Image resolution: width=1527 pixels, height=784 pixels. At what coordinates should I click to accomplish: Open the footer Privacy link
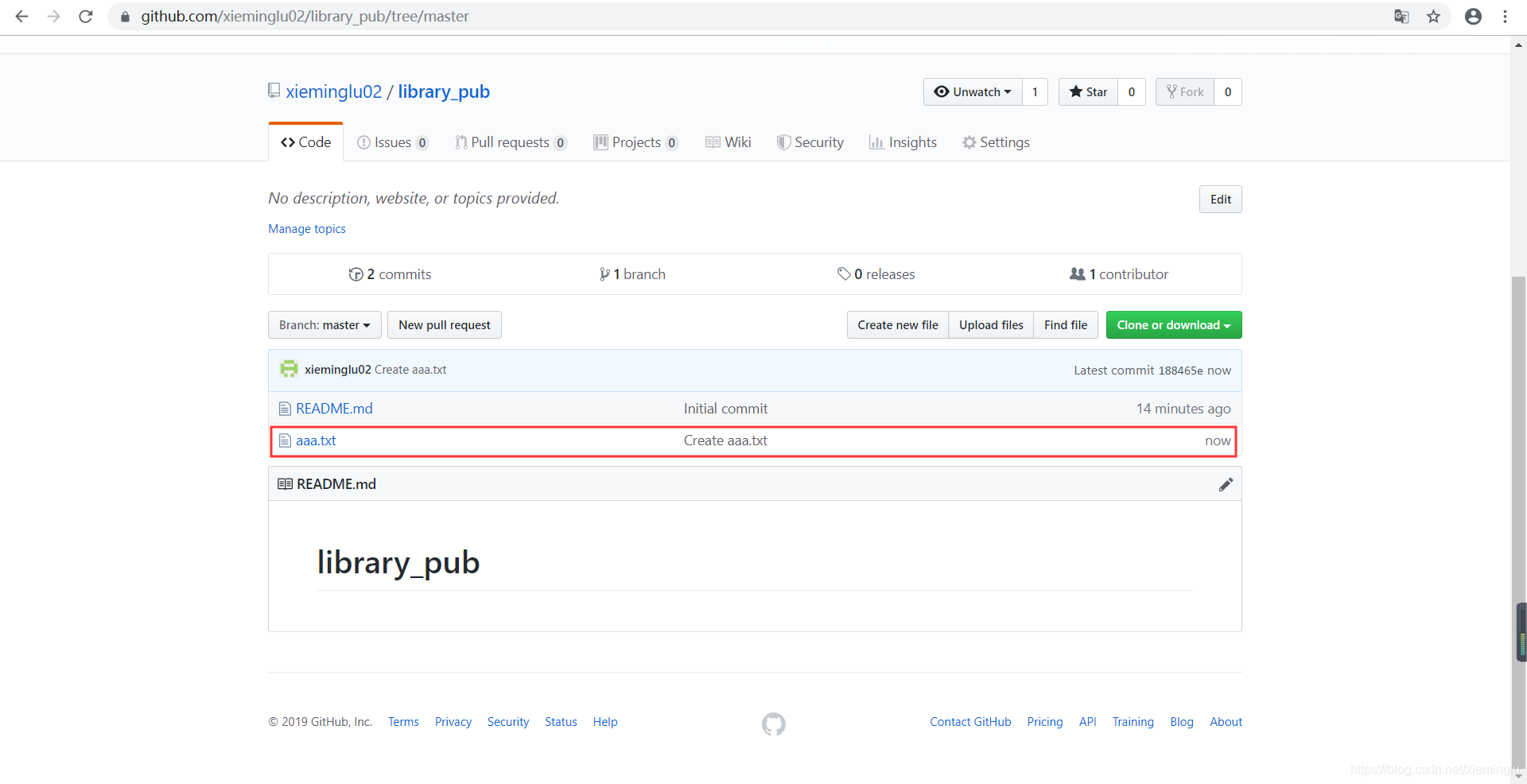(x=453, y=722)
